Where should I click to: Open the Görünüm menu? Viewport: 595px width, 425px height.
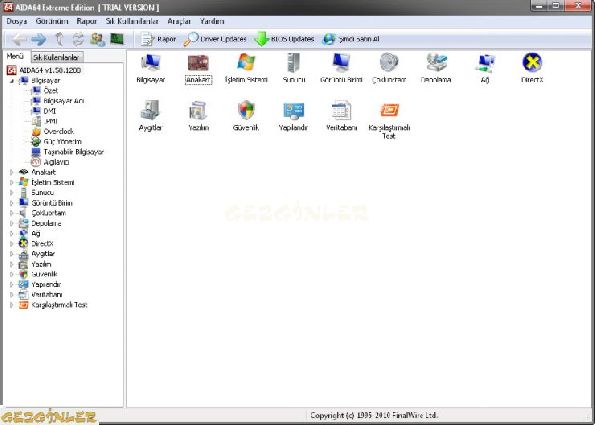tap(52, 22)
